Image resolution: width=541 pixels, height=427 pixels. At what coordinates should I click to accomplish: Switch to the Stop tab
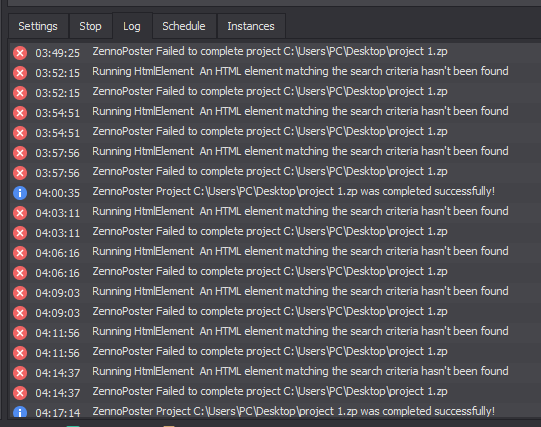[90, 26]
